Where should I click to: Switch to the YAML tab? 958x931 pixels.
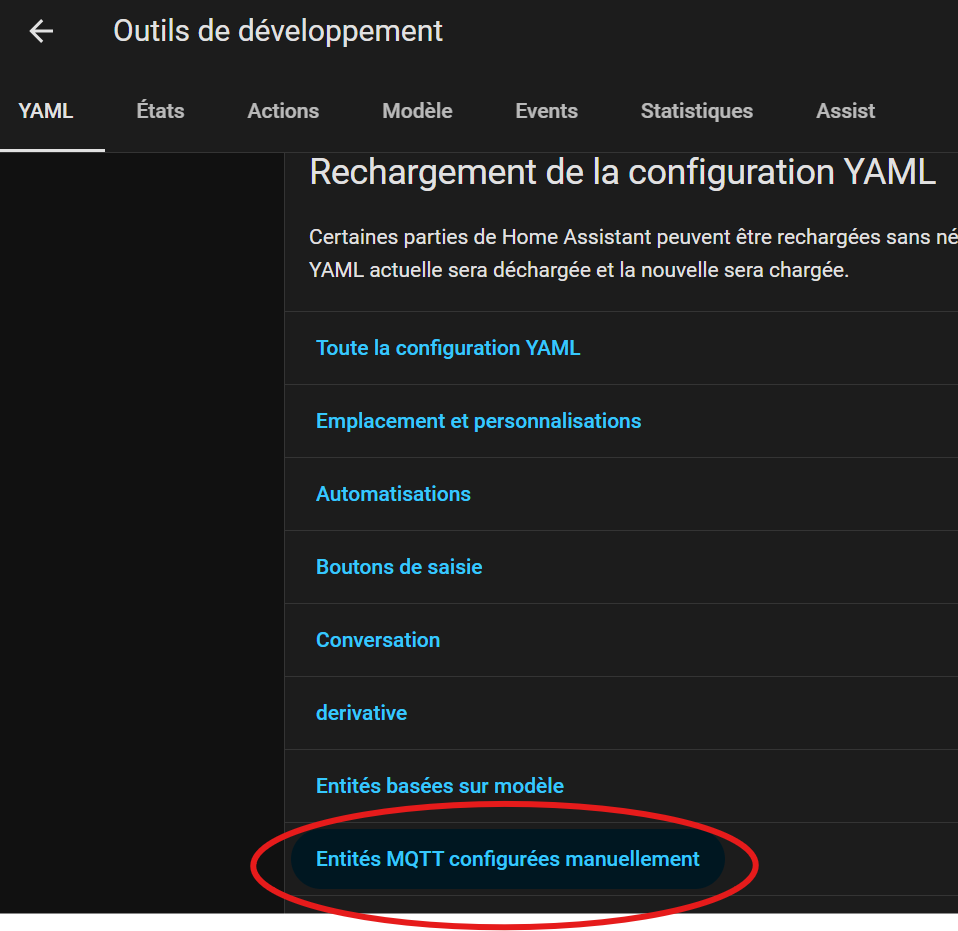coord(46,112)
